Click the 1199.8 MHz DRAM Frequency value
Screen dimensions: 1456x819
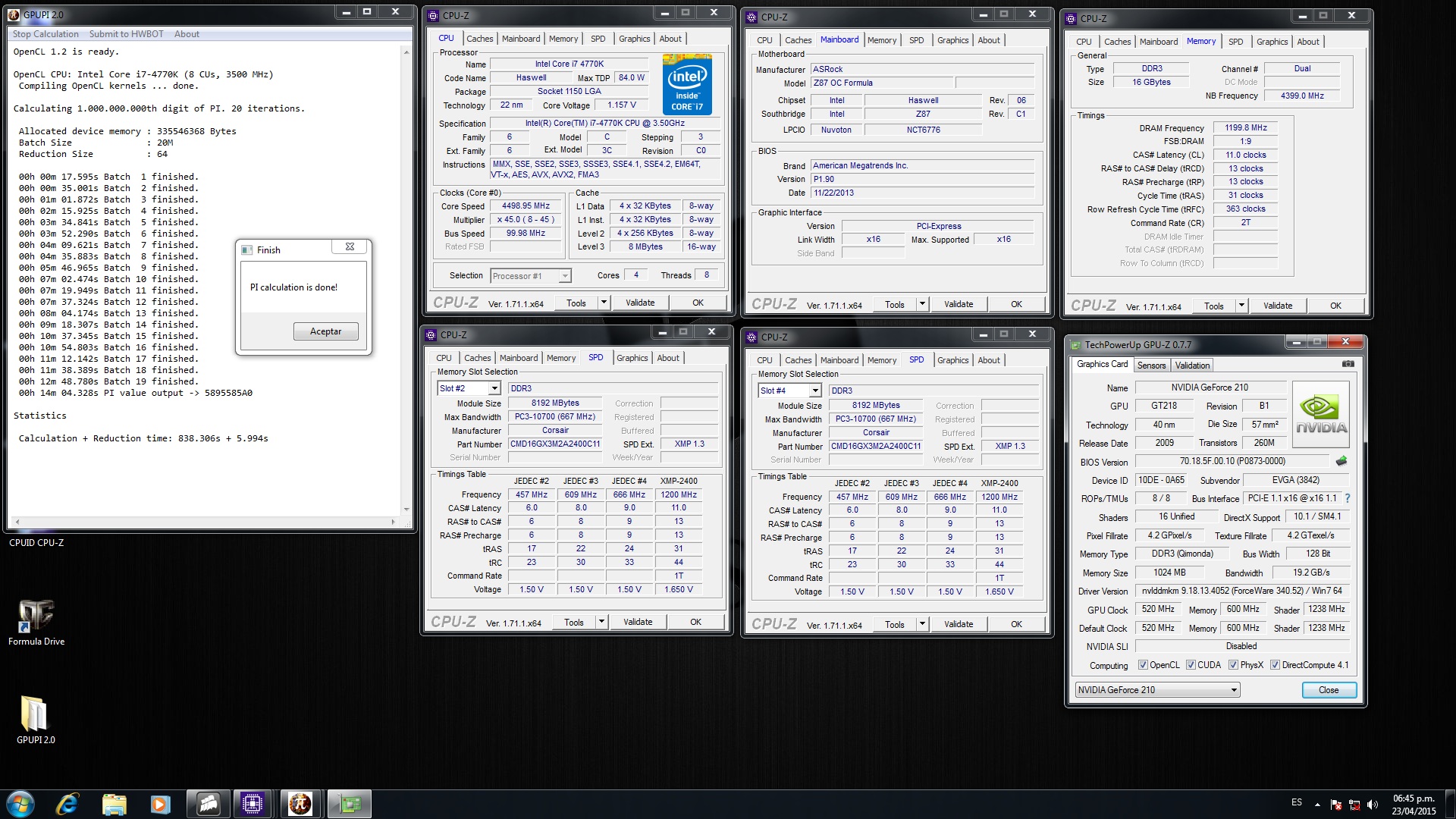1245,127
